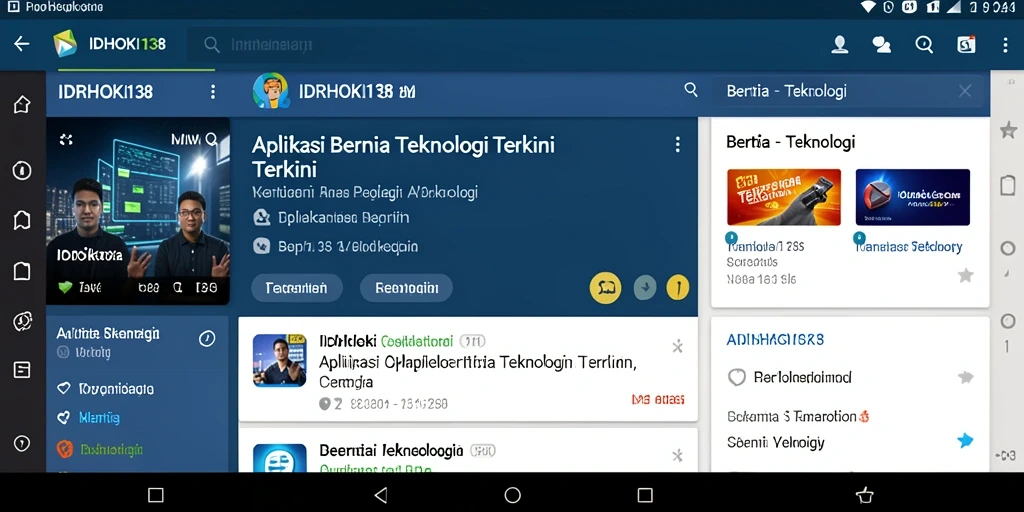Image resolution: width=1024 pixels, height=512 pixels.
Task: Open the dark blue play-logo thumbnail
Action: 912,197
